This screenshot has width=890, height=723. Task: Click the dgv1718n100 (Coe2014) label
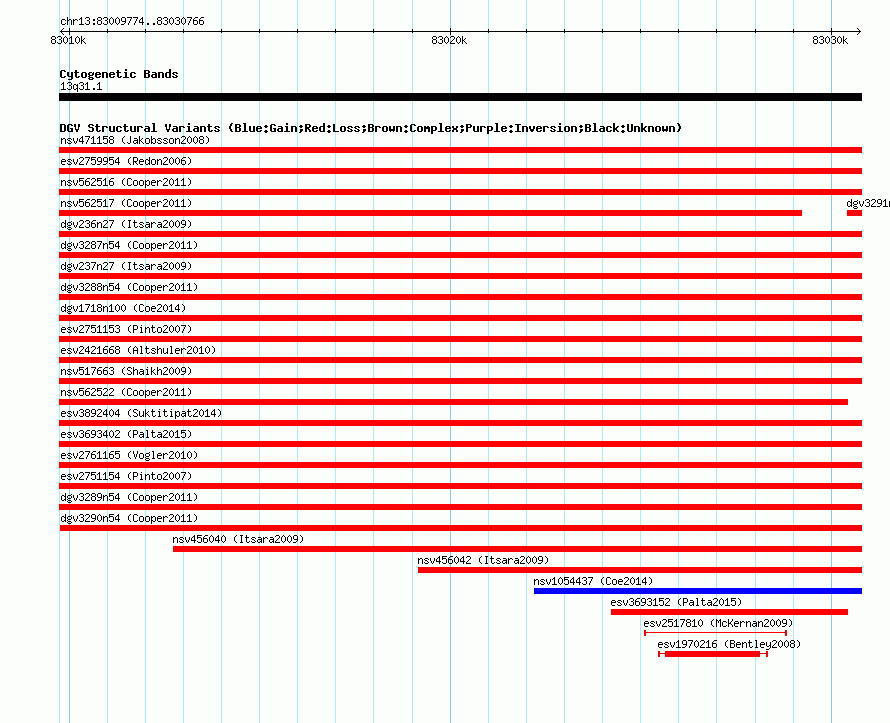pyautogui.click(x=123, y=308)
